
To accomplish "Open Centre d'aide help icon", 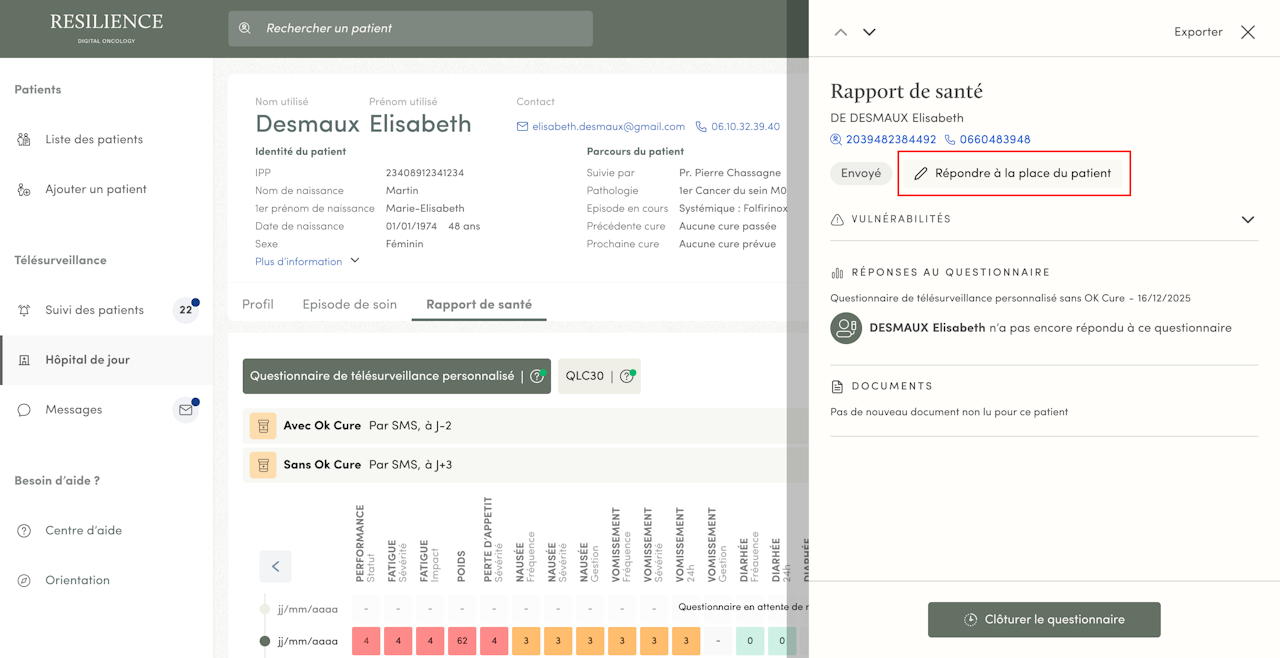I will (24, 531).
